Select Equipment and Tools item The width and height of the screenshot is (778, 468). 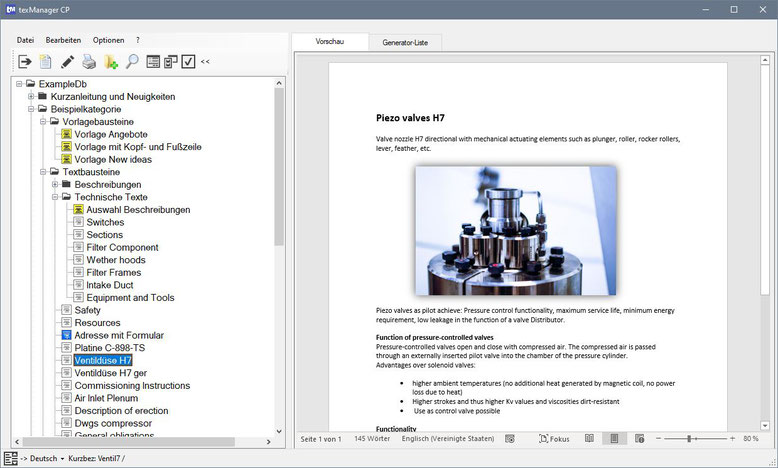pos(130,298)
